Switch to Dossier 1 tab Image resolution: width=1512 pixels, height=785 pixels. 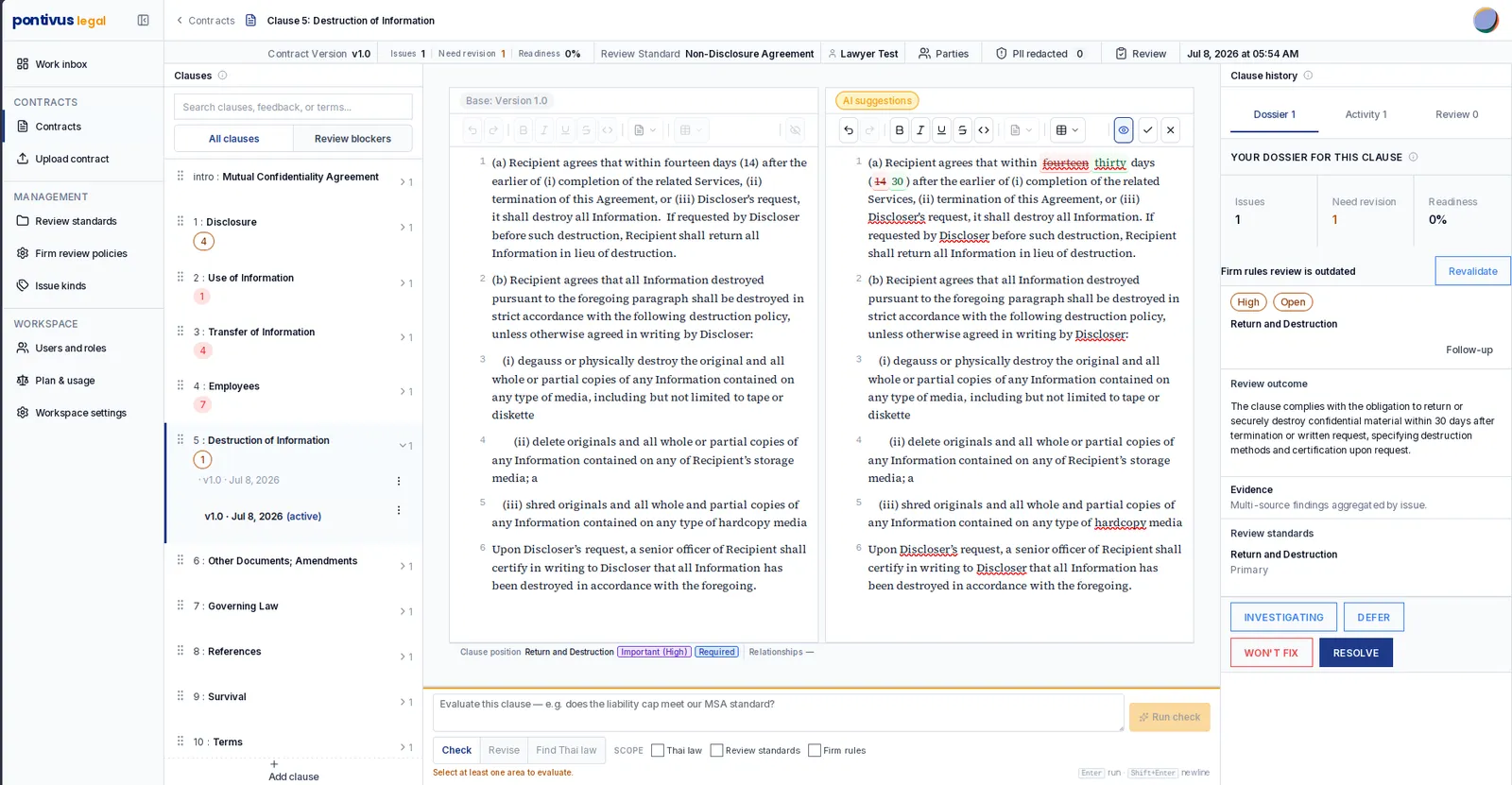1274,114
